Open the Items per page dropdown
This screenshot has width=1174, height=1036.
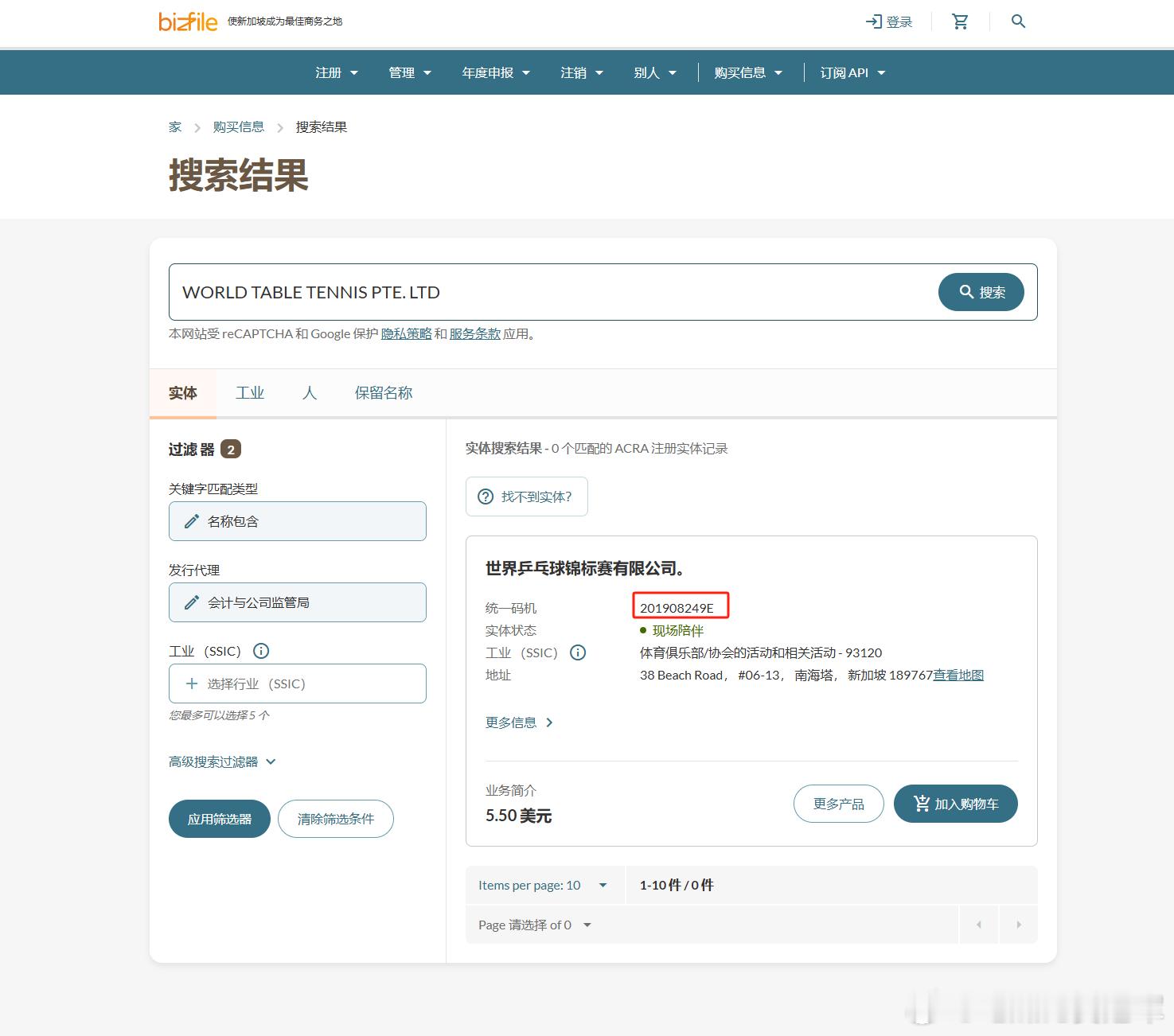(x=544, y=885)
